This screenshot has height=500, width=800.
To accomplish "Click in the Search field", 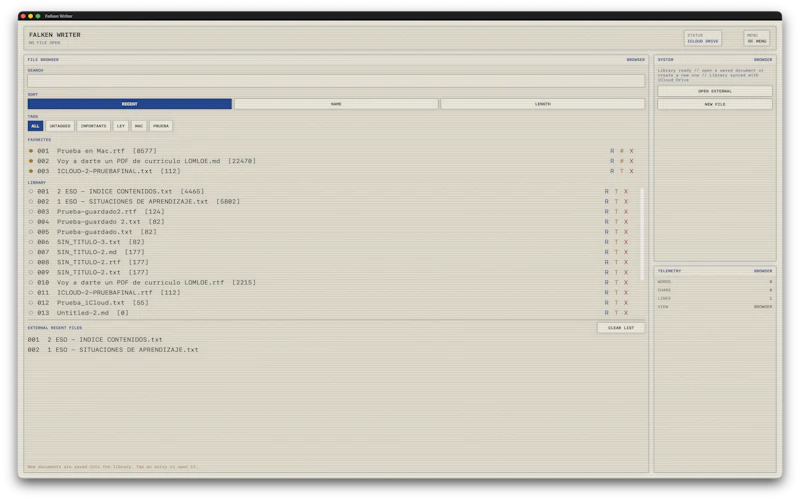I will [x=336, y=81].
